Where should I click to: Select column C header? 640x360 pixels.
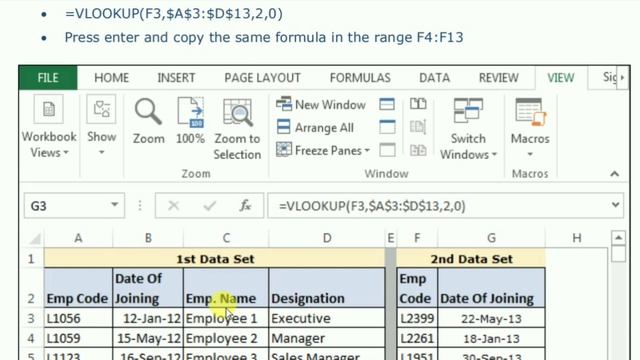click(x=226, y=238)
